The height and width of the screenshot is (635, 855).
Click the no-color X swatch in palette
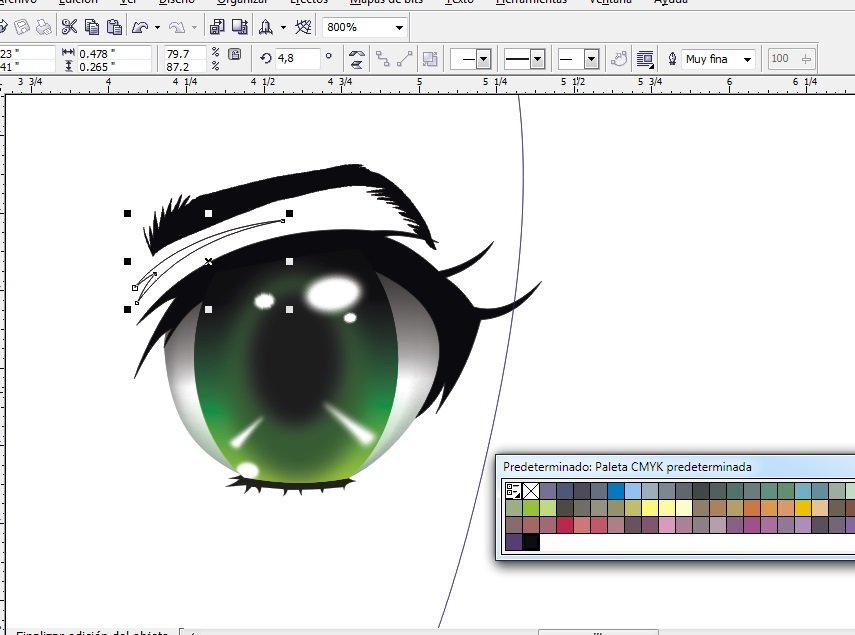point(531,491)
